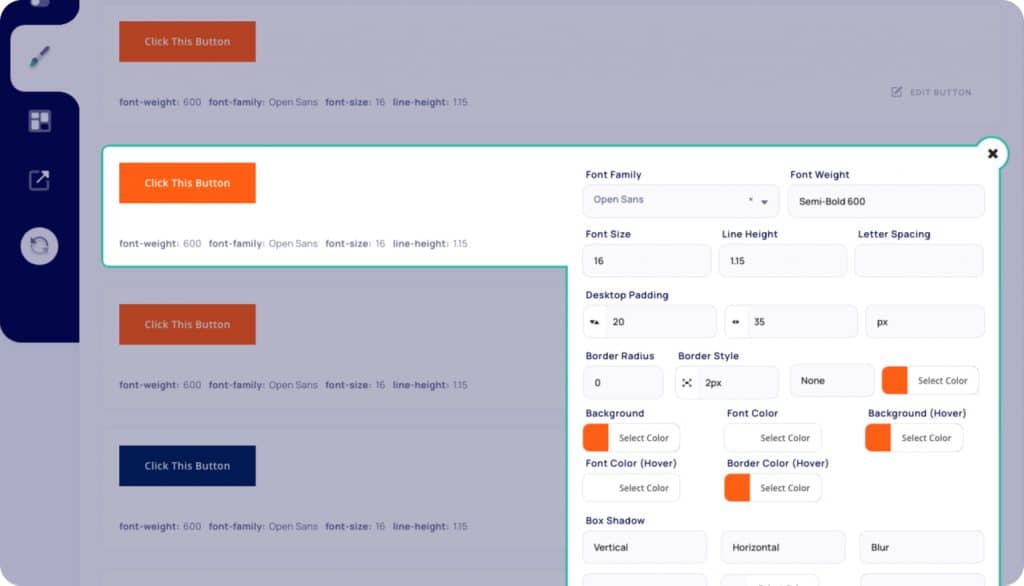The width and height of the screenshot is (1024, 586).
Task: Expand the Font Family dropdown arrow
Action: [x=765, y=201]
